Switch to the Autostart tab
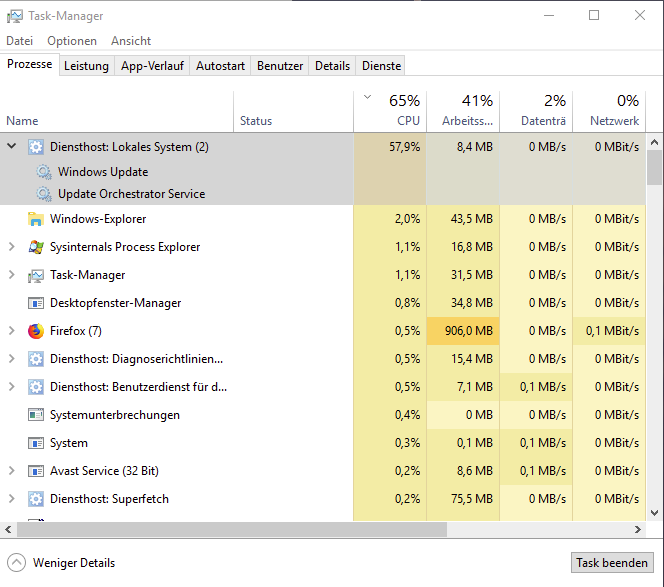This screenshot has height=587, width=664. click(x=220, y=66)
